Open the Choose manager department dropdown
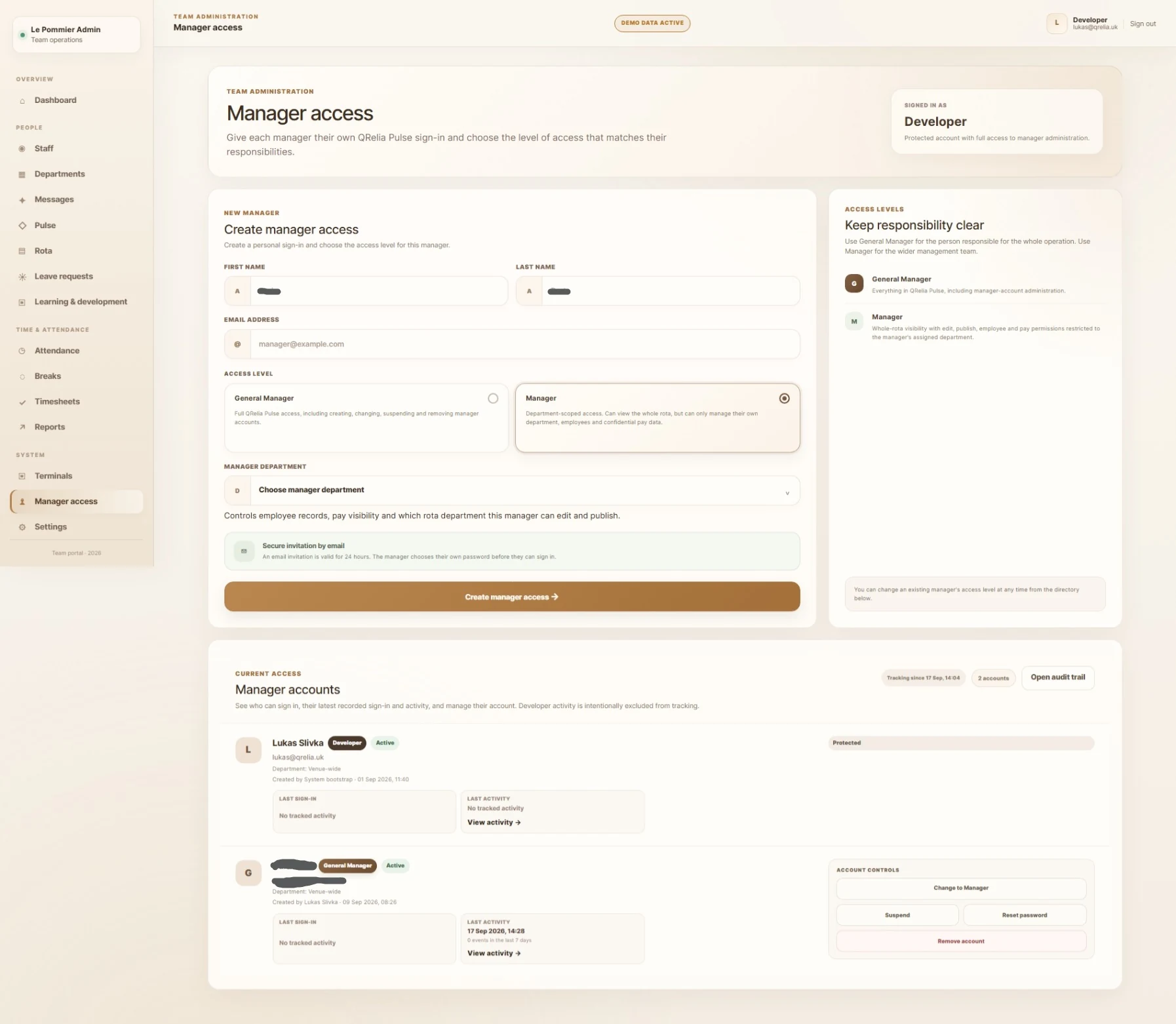The image size is (1176, 1024). [x=512, y=490]
